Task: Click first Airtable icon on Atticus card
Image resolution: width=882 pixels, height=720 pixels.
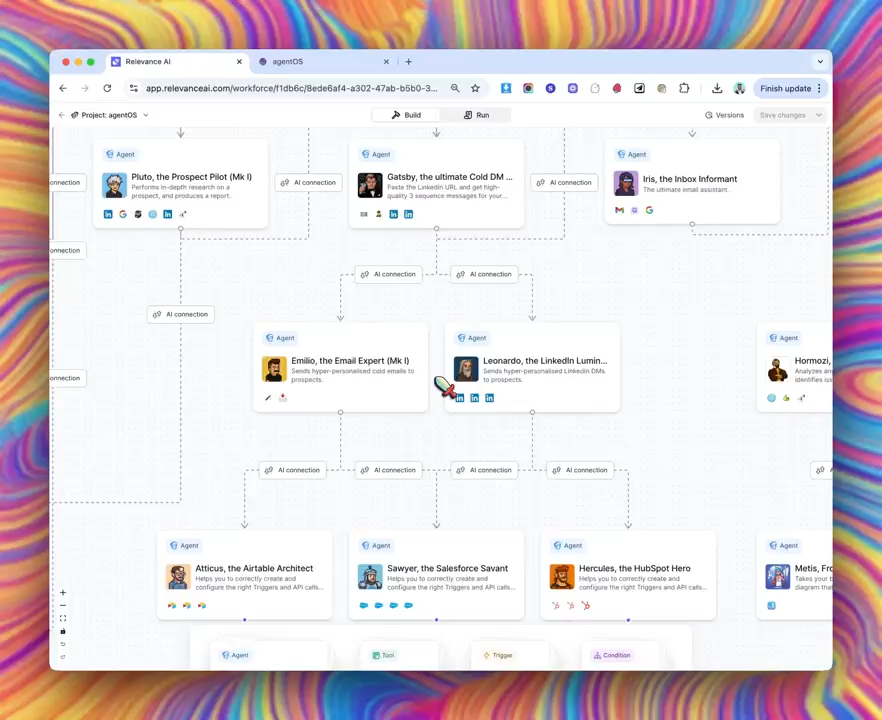Action: pos(172,605)
